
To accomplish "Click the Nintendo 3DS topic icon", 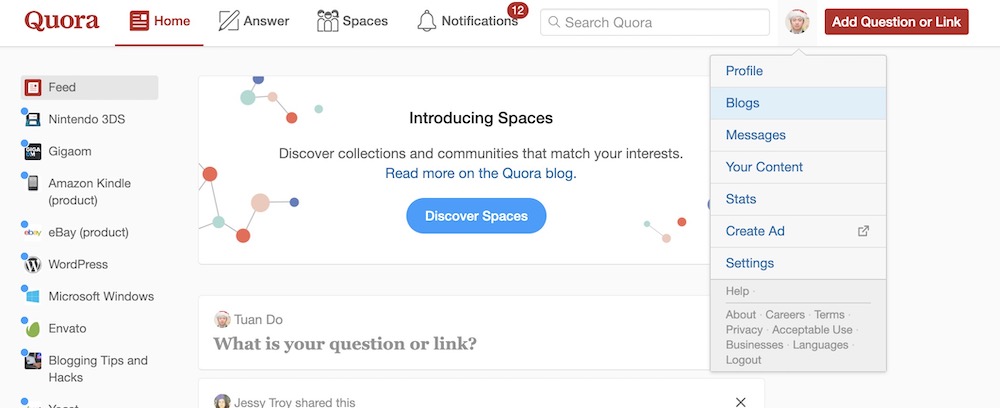I will tap(33, 120).
